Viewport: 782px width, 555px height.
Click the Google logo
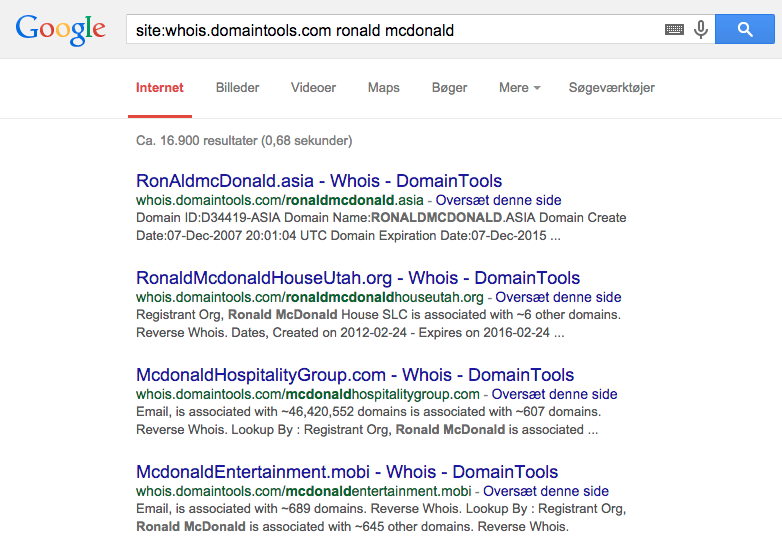[x=60, y=30]
